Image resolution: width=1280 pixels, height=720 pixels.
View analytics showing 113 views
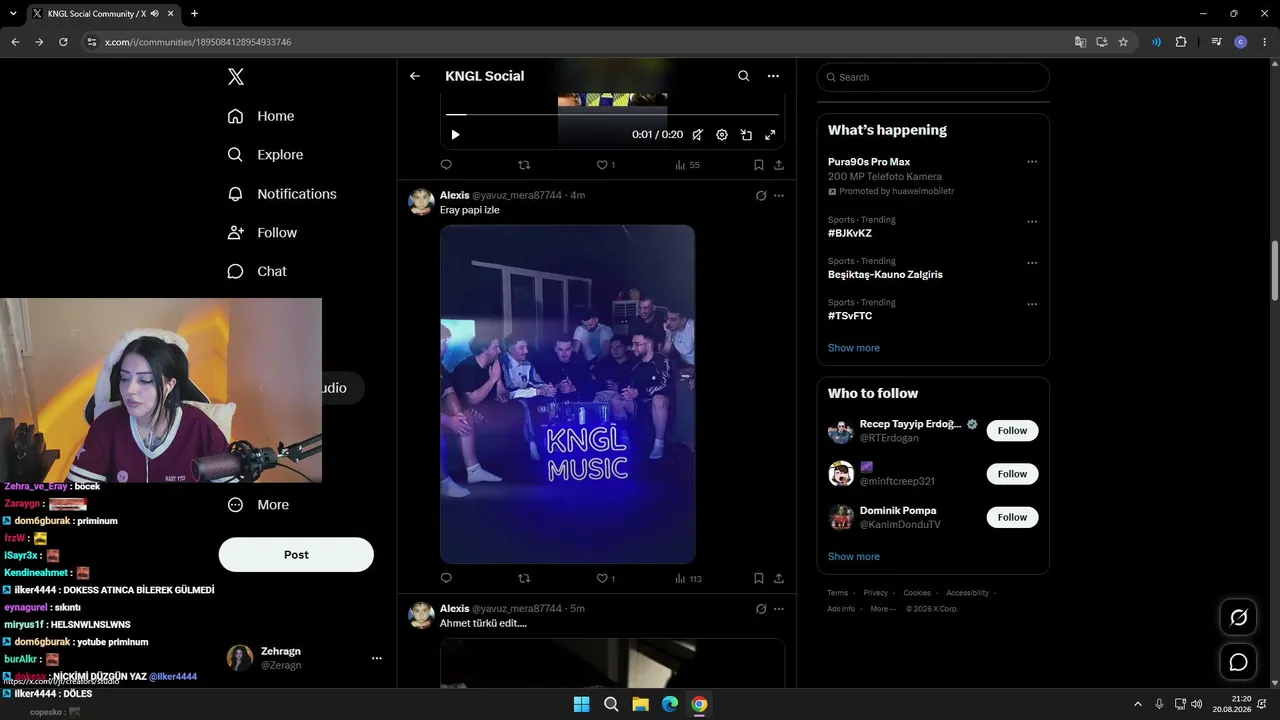pos(688,578)
